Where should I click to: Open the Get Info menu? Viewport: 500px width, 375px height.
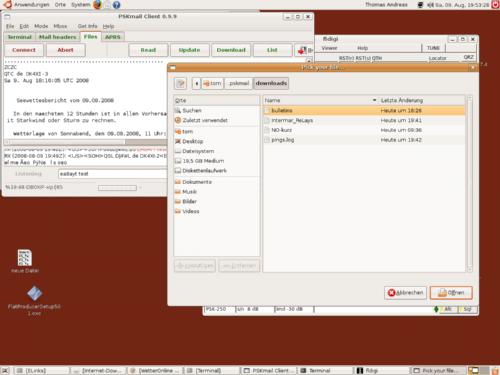[87, 26]
